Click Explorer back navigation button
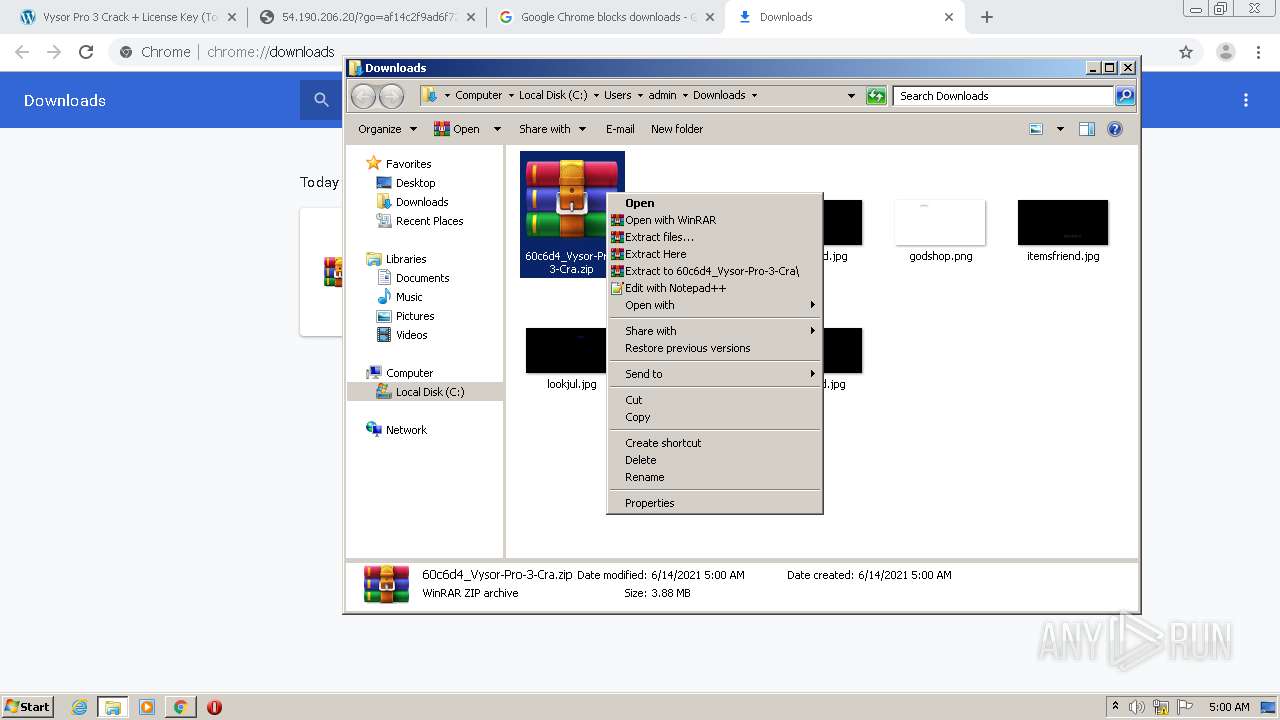Image resolution: width=1280 pixels, height=720 pixels. [363, 96]
